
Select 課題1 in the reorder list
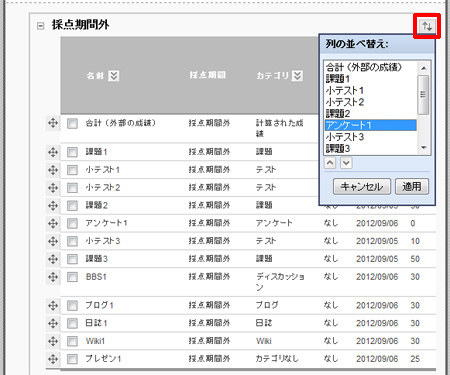tap(371, 79)
